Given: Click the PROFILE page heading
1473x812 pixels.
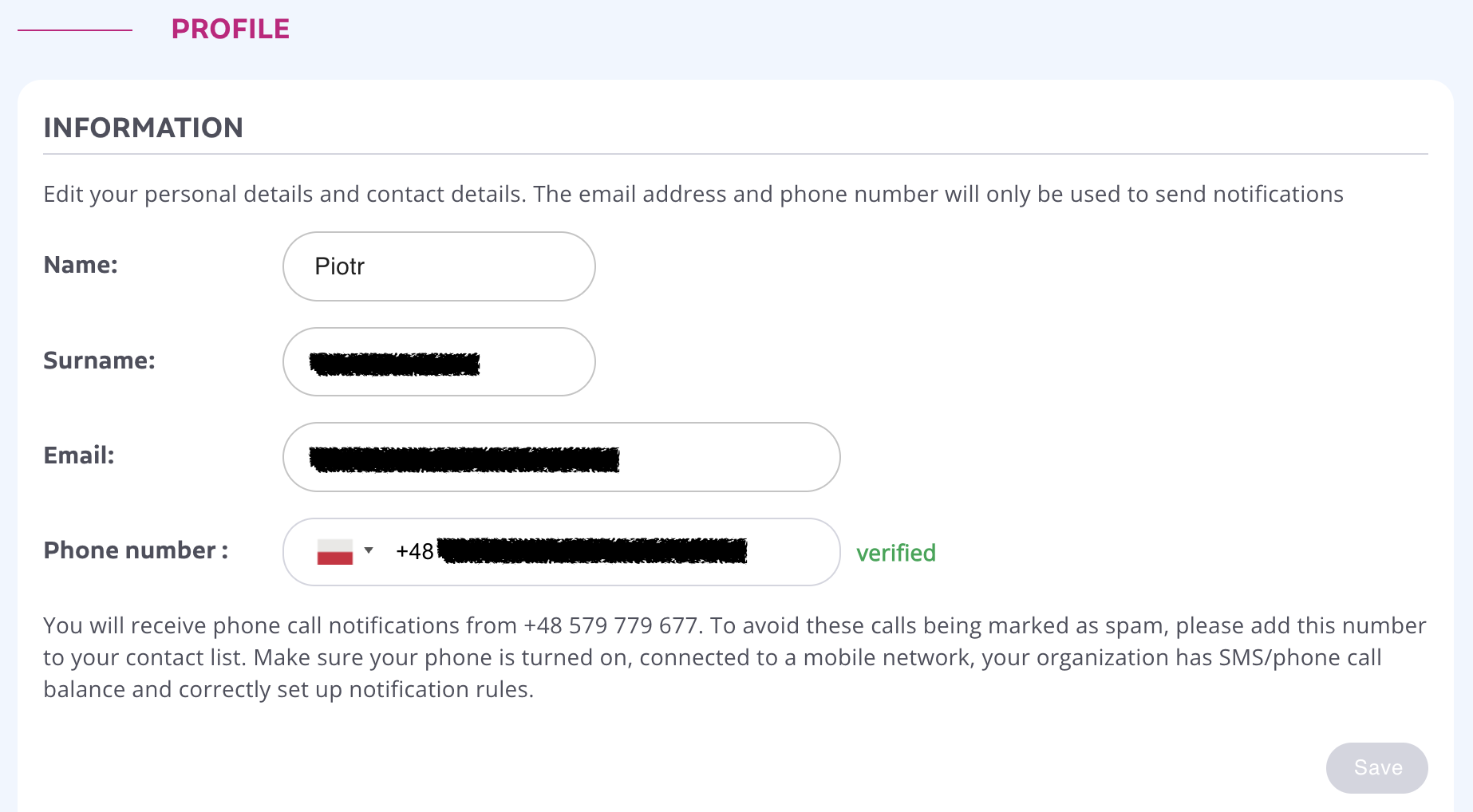Looking at the screenshot, I should [x=230, y=30].
